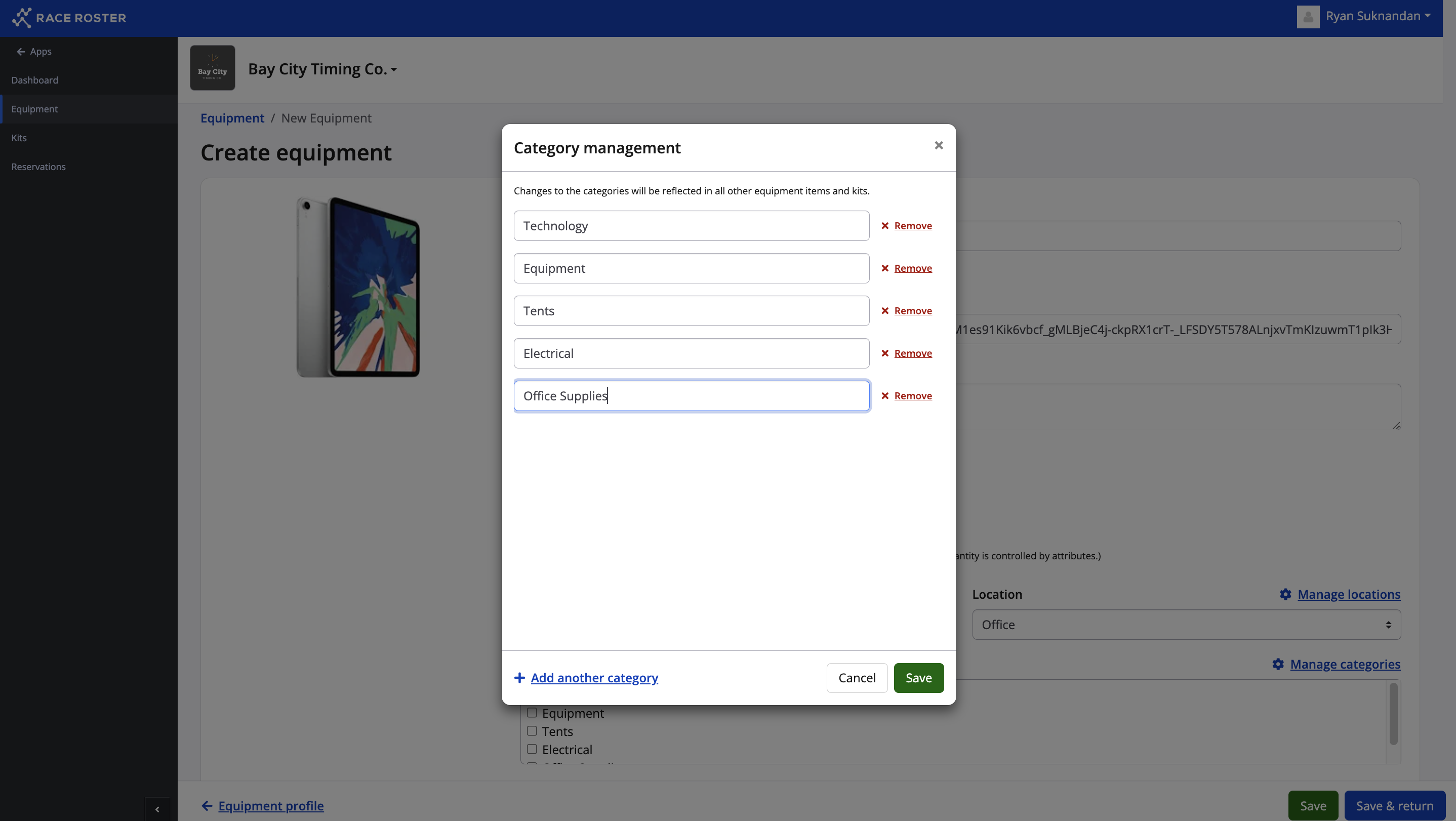Click the X icon beside Office Supplies' Remove
This screenshot has height=821, width=1456.
click(x=885, y=395)
